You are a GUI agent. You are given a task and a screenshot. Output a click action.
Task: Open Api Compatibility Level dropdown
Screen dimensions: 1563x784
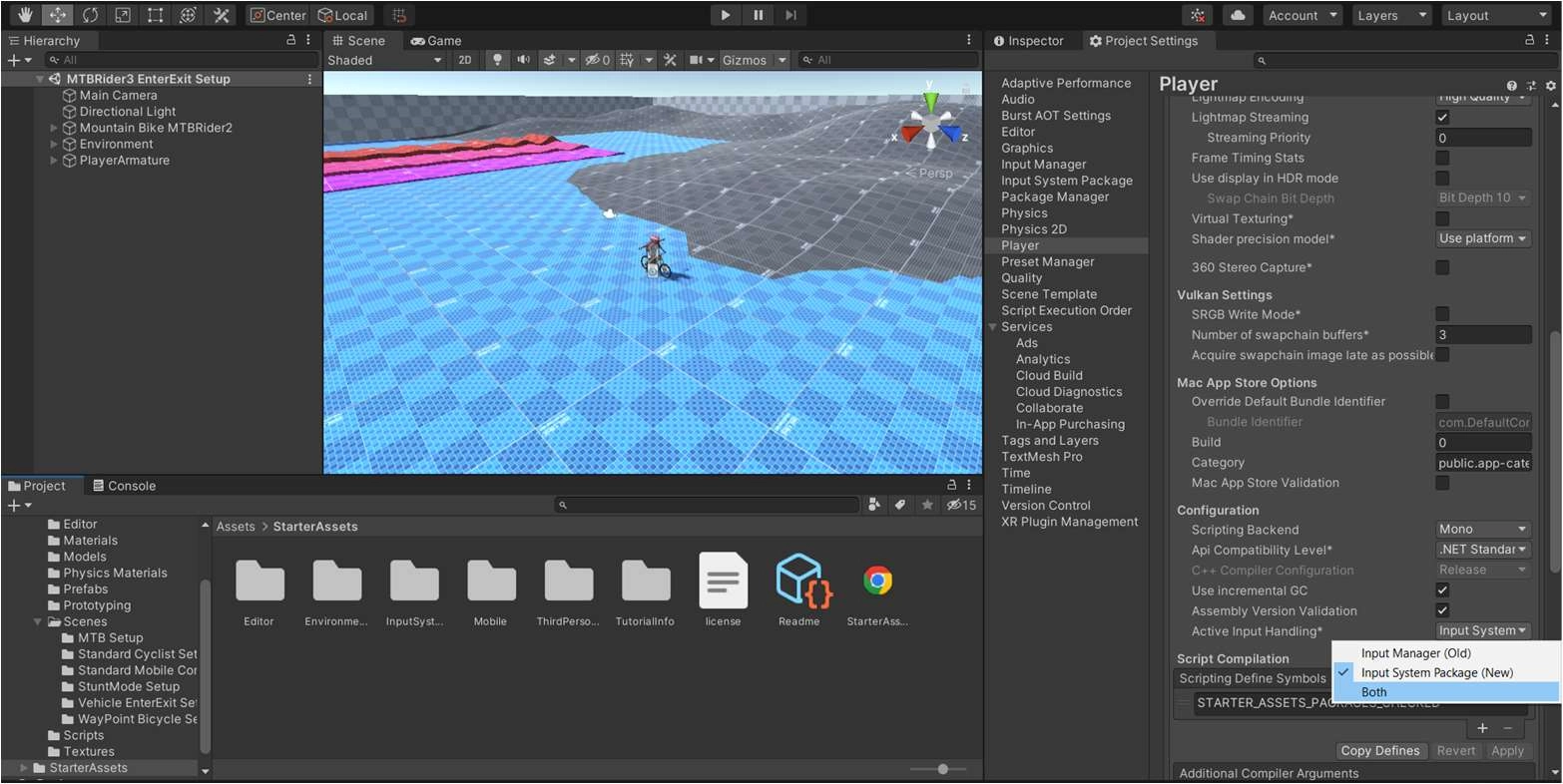click(x=1483, y=550)
